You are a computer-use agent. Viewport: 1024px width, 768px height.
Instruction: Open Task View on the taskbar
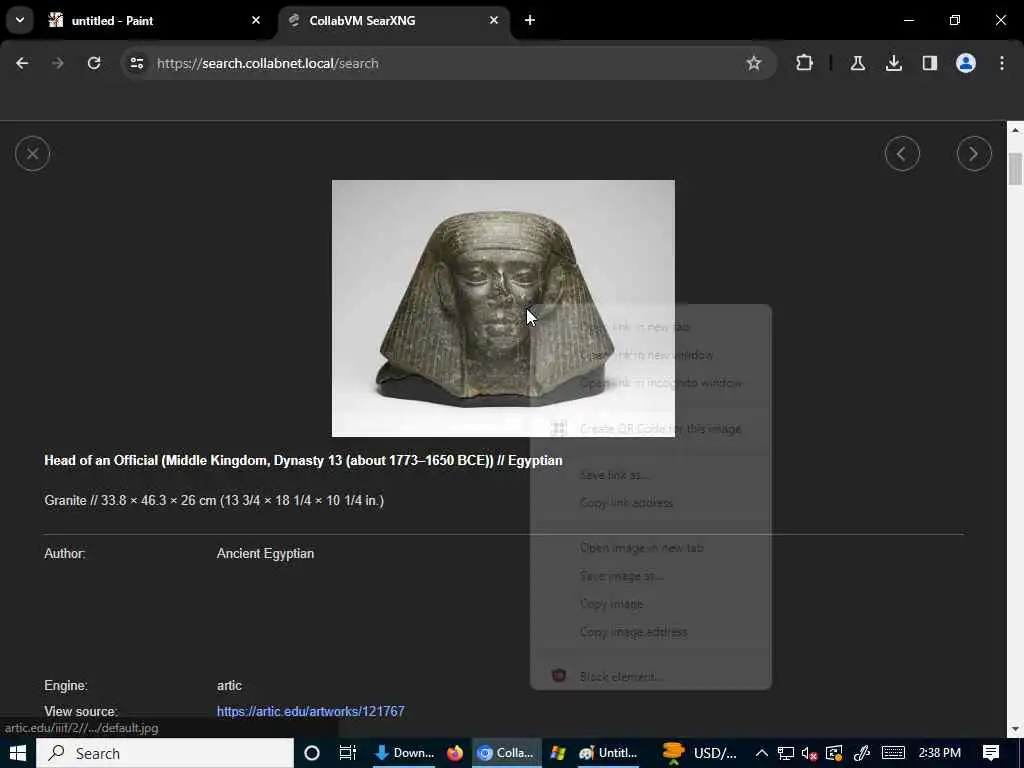click(x=347, y=753)
